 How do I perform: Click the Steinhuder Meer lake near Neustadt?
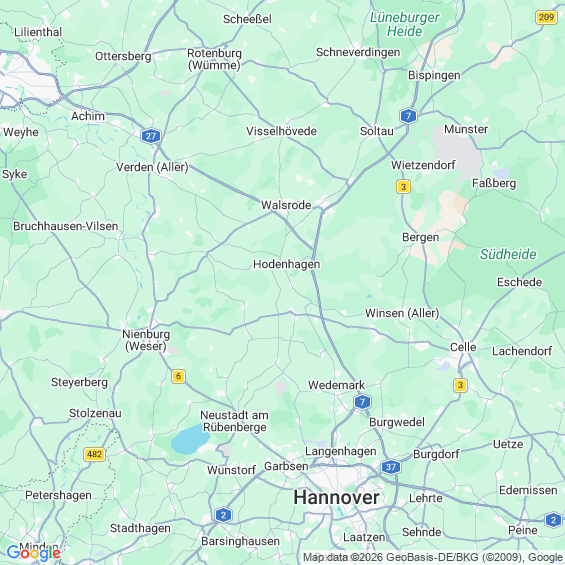[x=190, y=439]
